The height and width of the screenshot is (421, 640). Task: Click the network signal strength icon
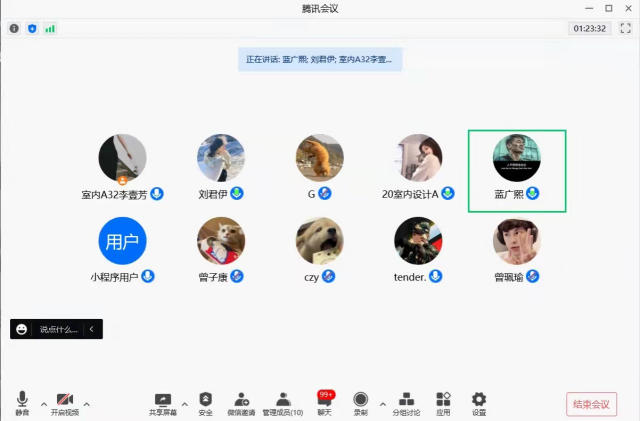tap(50, 28)
